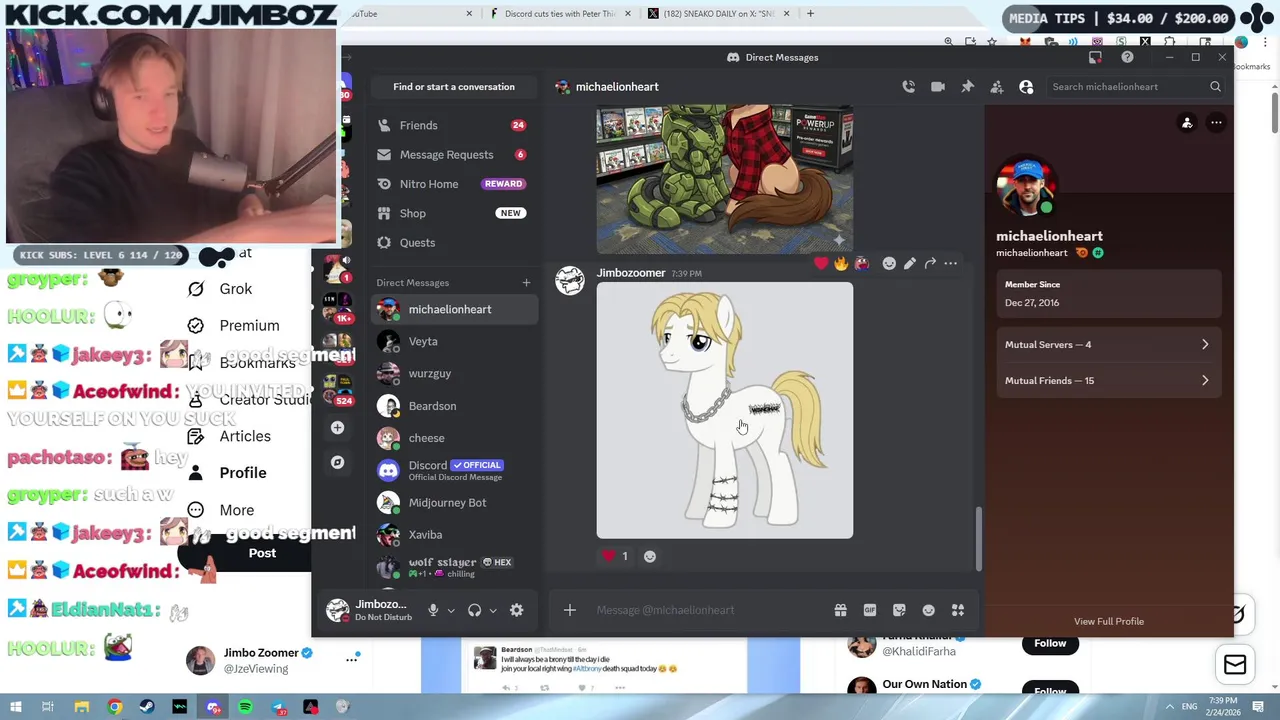Screen dimensions: 1280x720
Task: Open michaelionheart's profile avatar
Action: click(x=1026, y=187)
